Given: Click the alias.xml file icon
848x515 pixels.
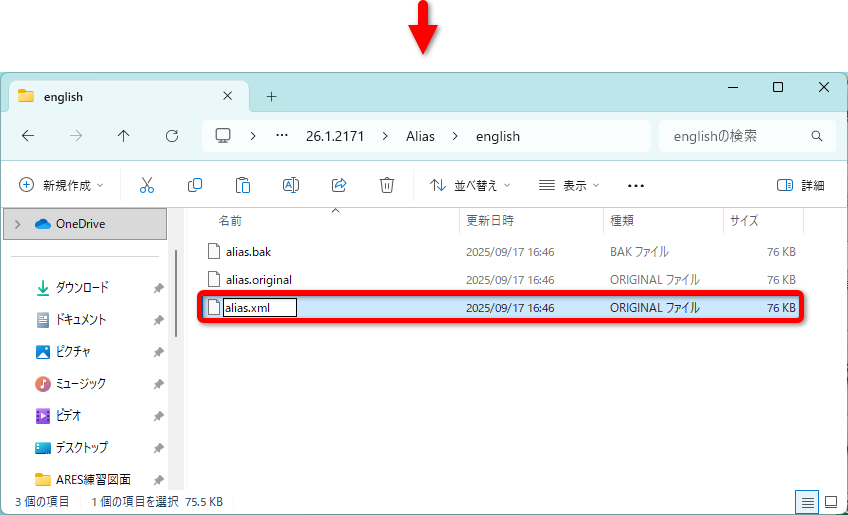Looking at the screenshot, I should pos(214,308).
